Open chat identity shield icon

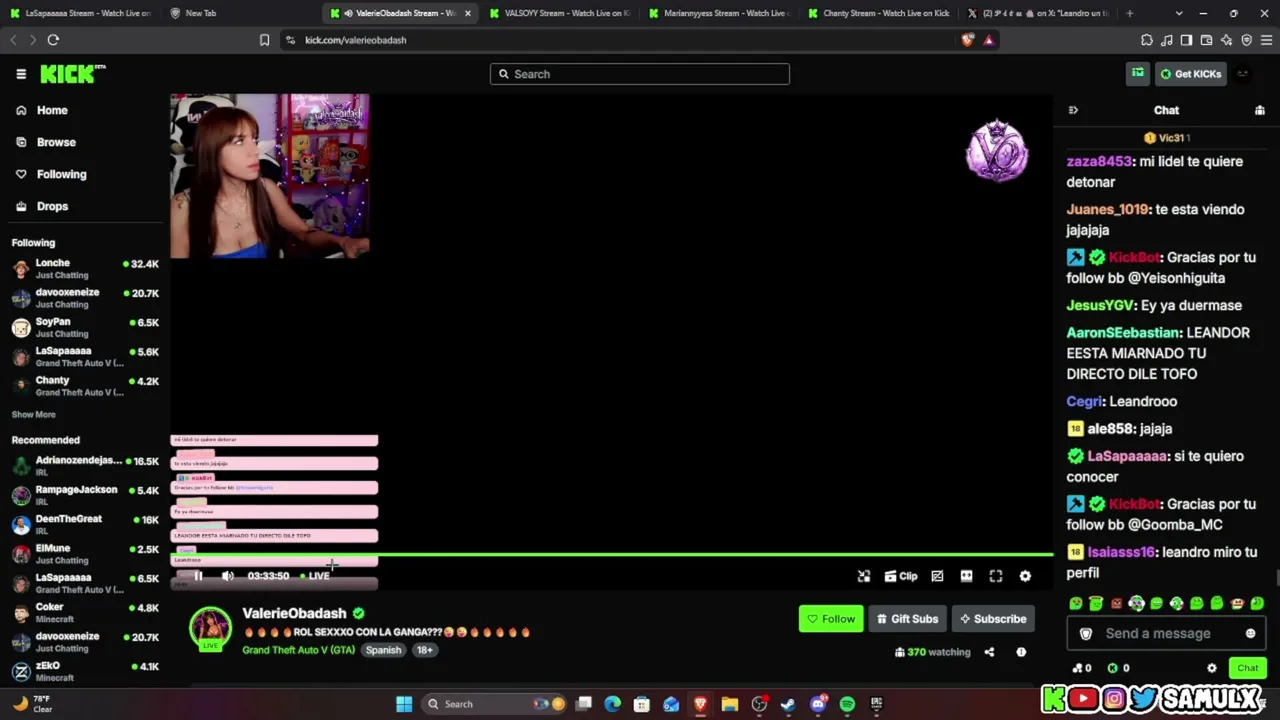(1086, 634)
